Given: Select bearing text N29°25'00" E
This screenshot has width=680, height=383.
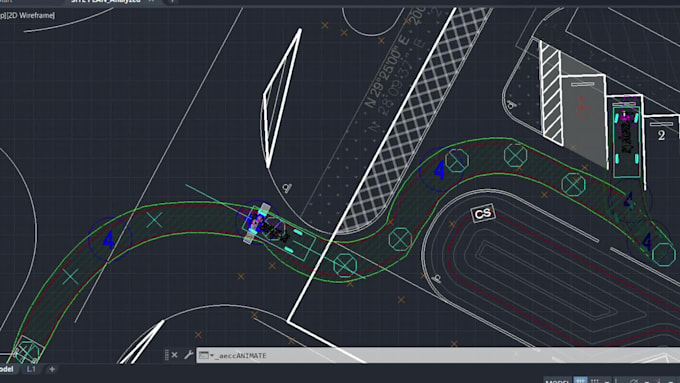Looking at the screenshot, I should pos(387,72).
